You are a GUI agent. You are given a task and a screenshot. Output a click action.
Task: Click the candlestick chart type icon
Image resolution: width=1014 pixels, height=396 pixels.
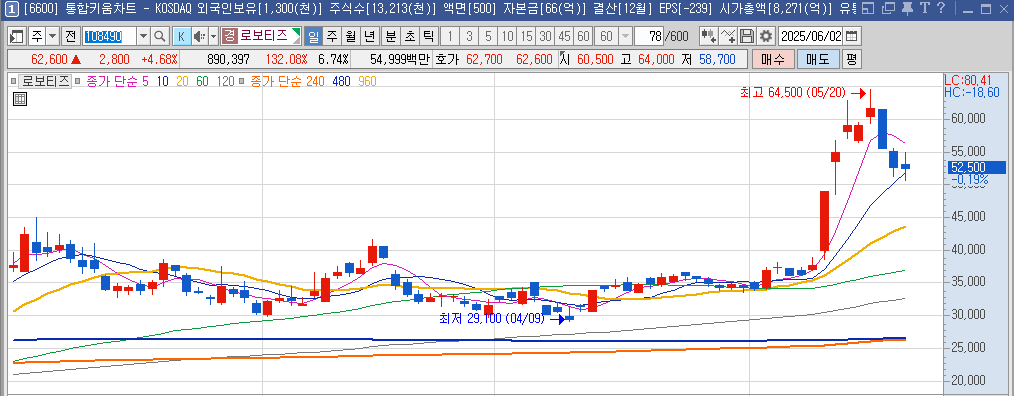(708, 36)
